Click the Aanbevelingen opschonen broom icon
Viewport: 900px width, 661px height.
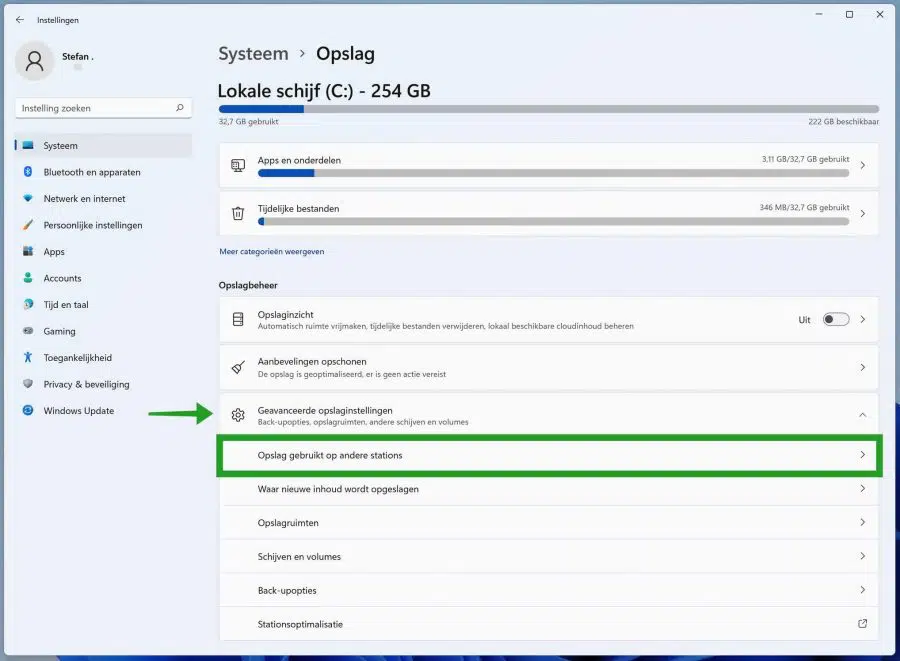pos(238,367)
